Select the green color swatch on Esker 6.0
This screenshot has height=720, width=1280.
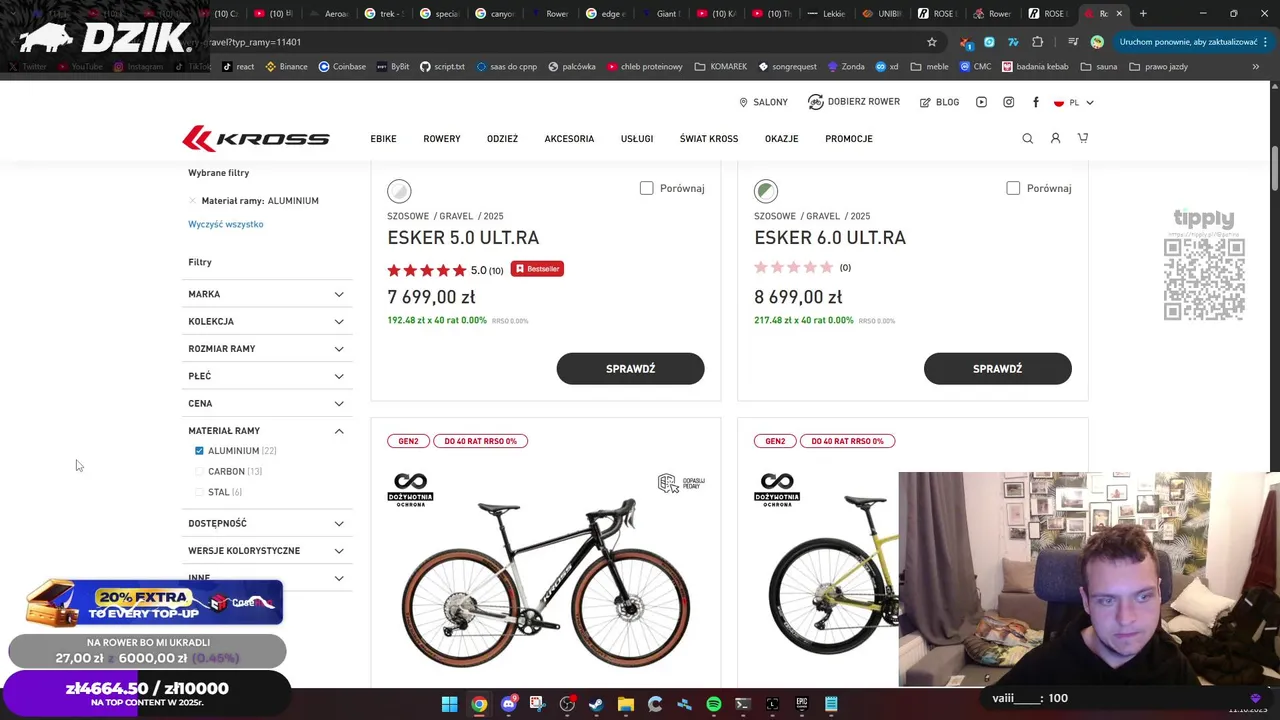766,190
